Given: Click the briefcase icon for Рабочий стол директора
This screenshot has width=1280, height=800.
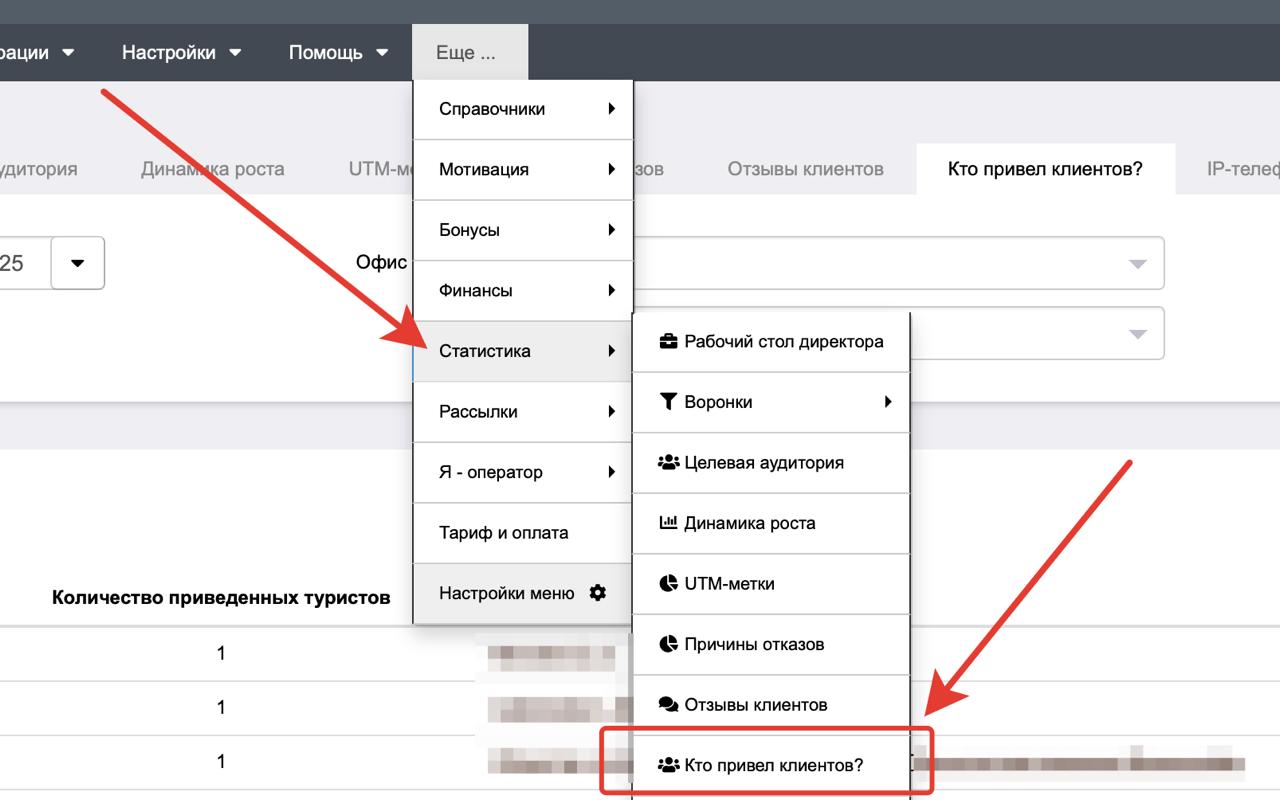Looking at the screenshot, I should coord(668,342).
